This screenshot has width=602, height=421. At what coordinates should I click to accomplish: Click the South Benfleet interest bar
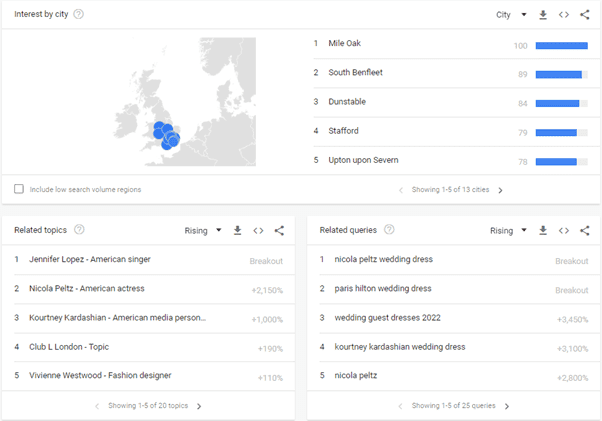pos(562,74)
